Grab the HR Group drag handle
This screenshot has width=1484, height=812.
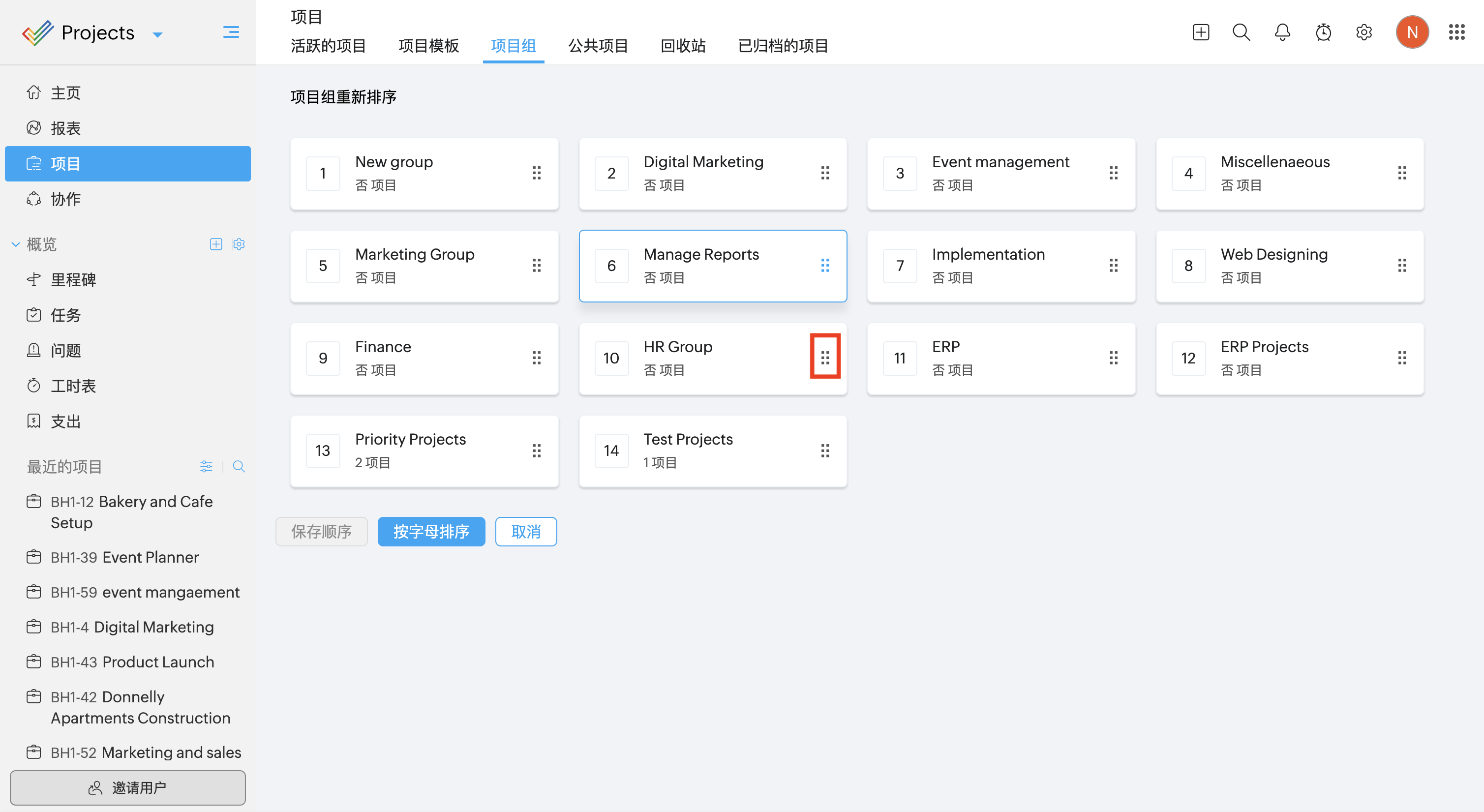coord(825,358)
